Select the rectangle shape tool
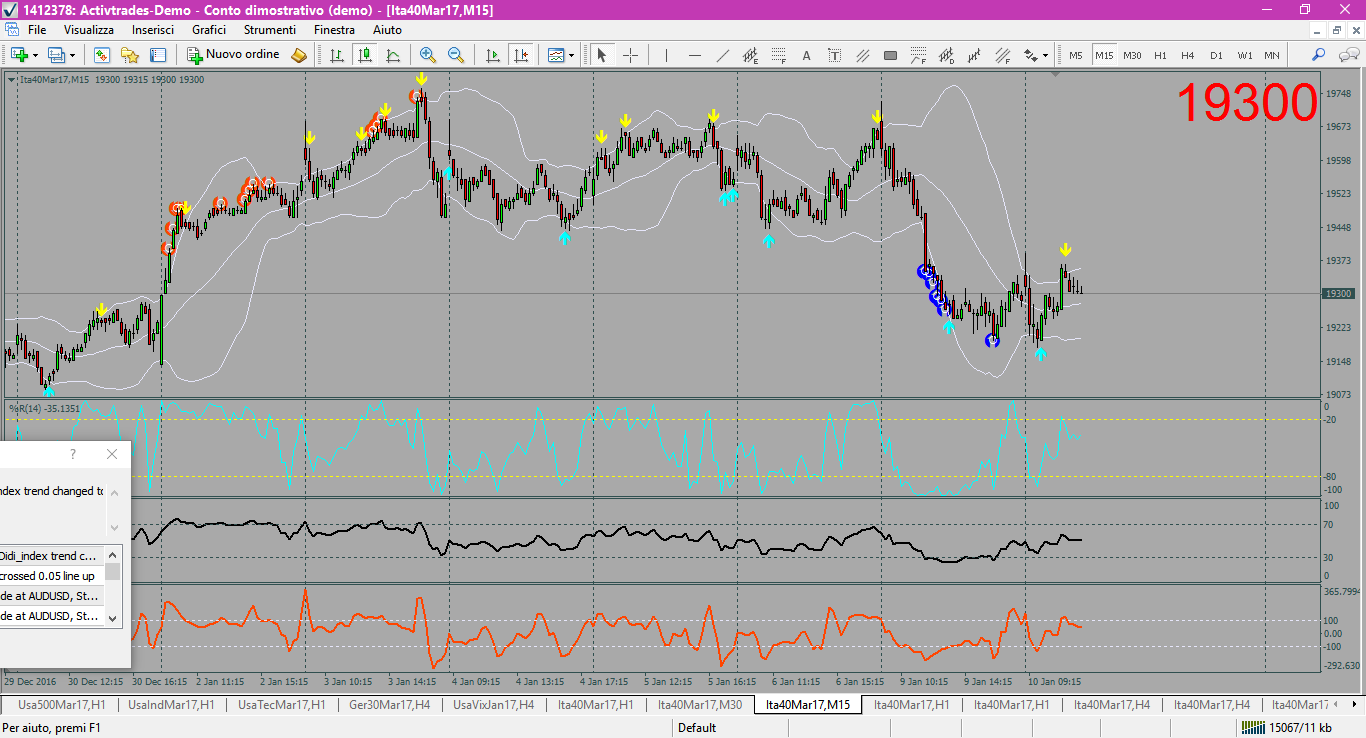This screenshot has width=1366, height=738. point(891,55)
